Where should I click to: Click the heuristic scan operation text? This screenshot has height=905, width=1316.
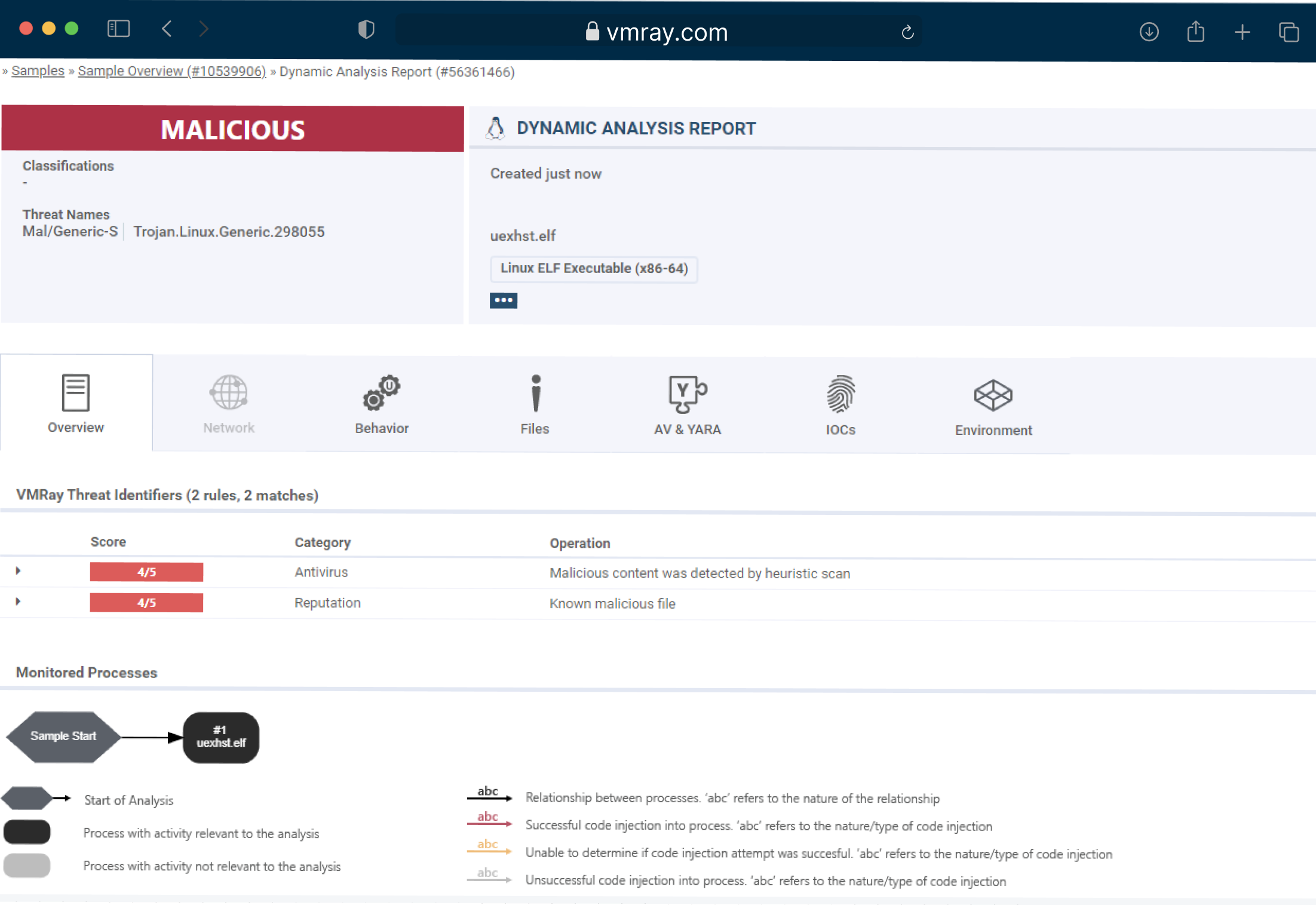click(x=700, y=573)
